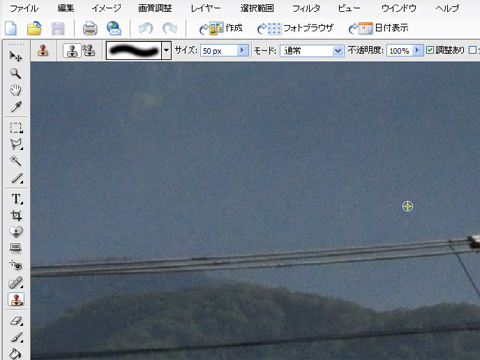The height and width of the screenshot is (360, 480).
Task: Select the Polygonal Lasso tool
Action: click(16, 144)
